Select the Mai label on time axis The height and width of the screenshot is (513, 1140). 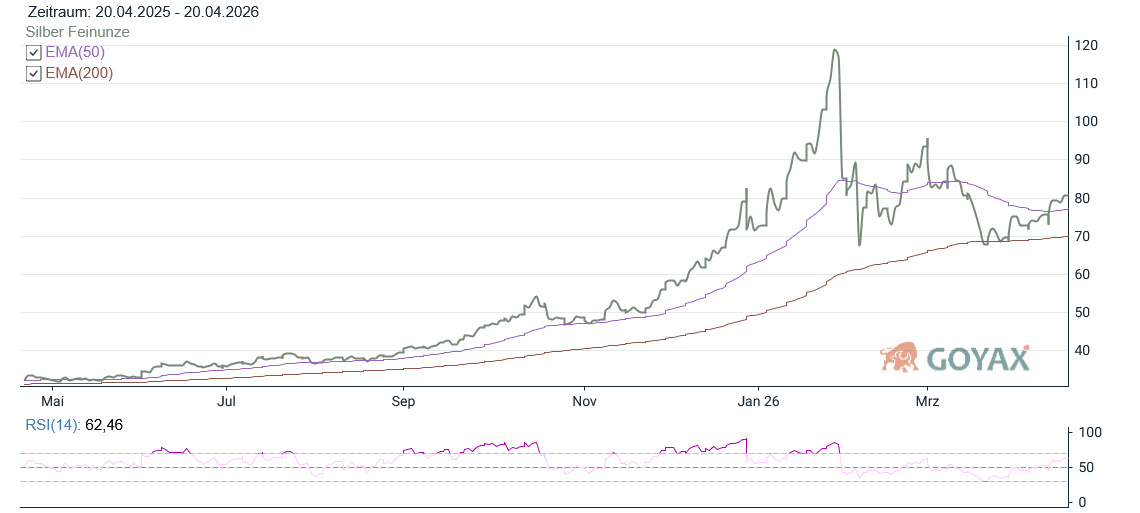click(52, 401)
